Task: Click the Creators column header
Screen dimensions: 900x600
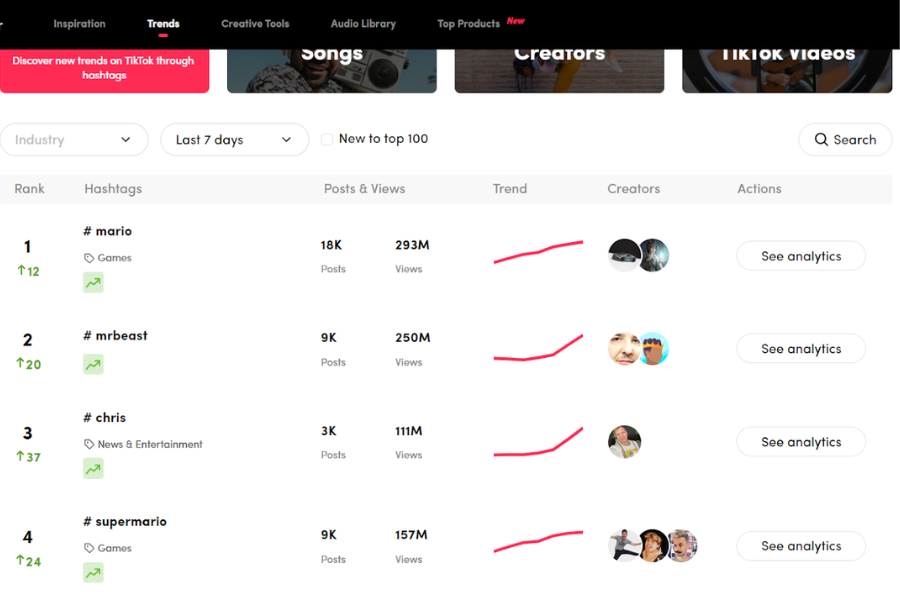Action: coord(634,189)
